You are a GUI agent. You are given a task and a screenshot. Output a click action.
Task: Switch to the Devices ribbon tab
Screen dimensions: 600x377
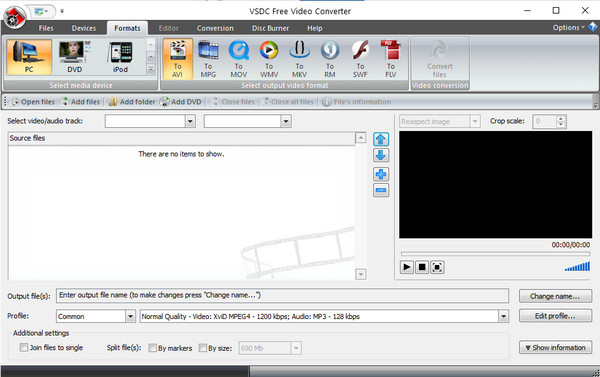click(x=84, y=28)
